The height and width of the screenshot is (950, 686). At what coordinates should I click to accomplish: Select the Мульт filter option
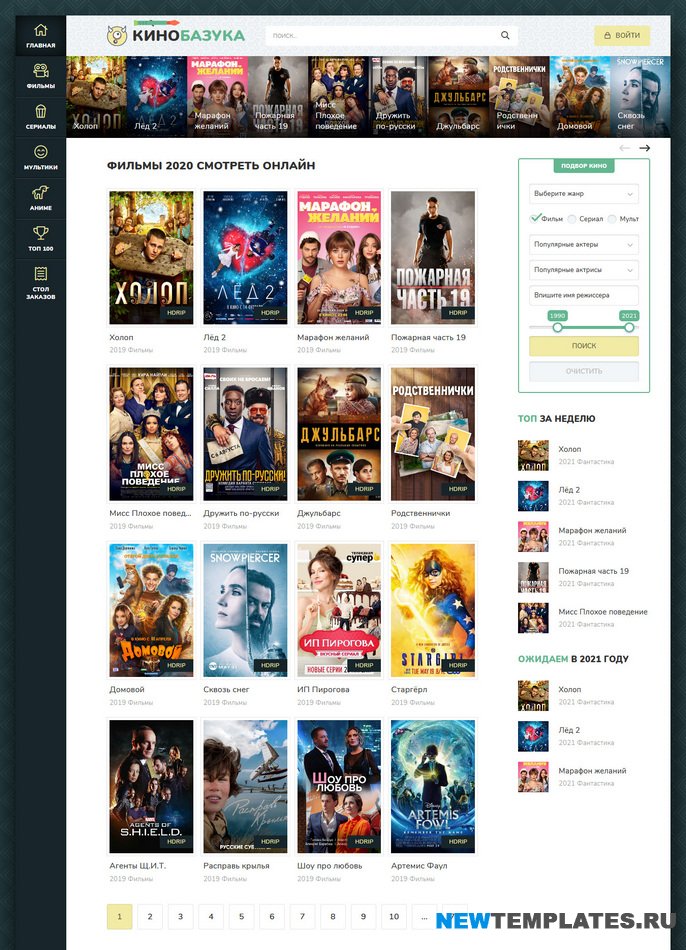pyautogui.click(x=613, y=218)
